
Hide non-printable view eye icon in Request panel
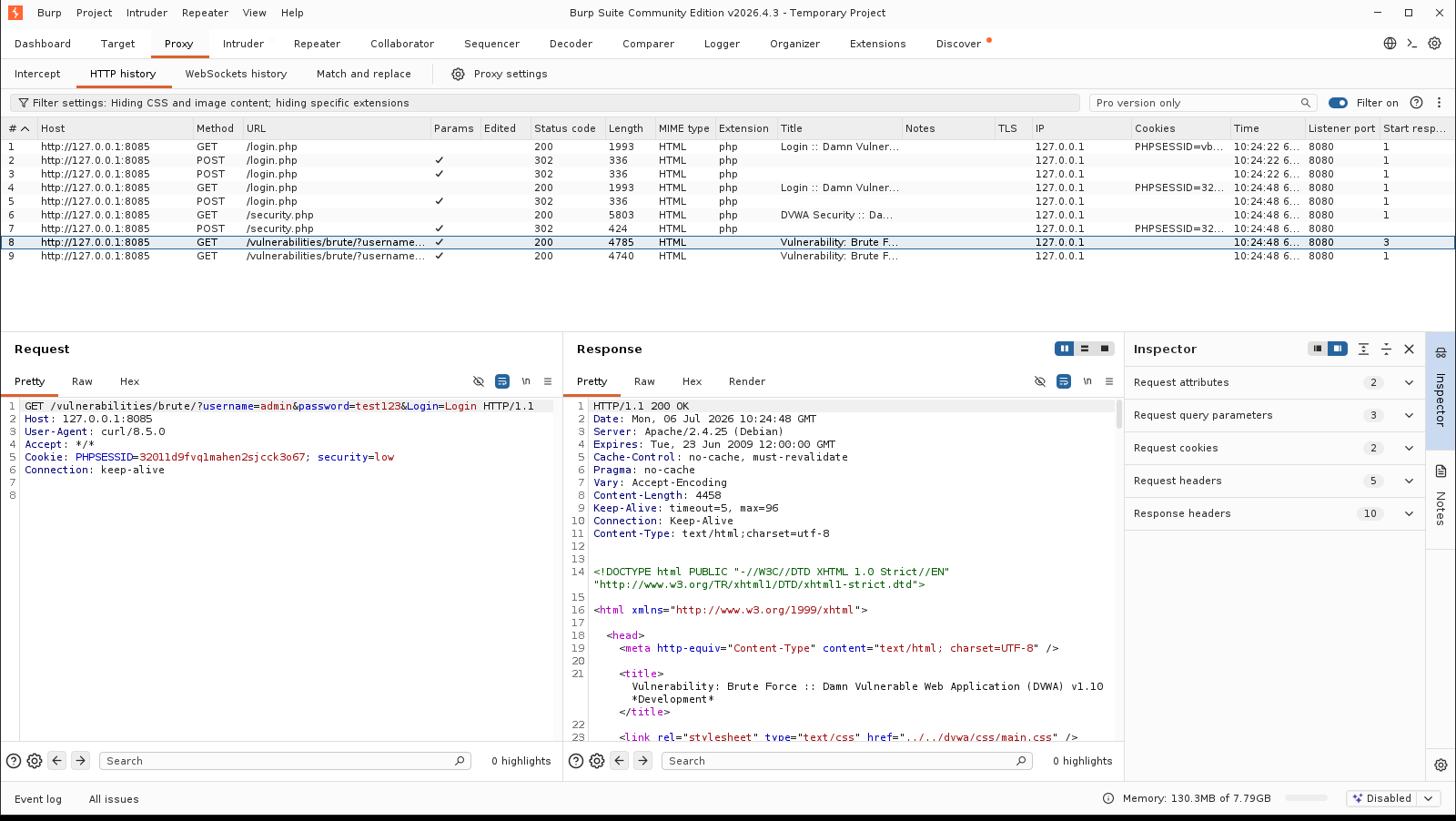(479, 381)
